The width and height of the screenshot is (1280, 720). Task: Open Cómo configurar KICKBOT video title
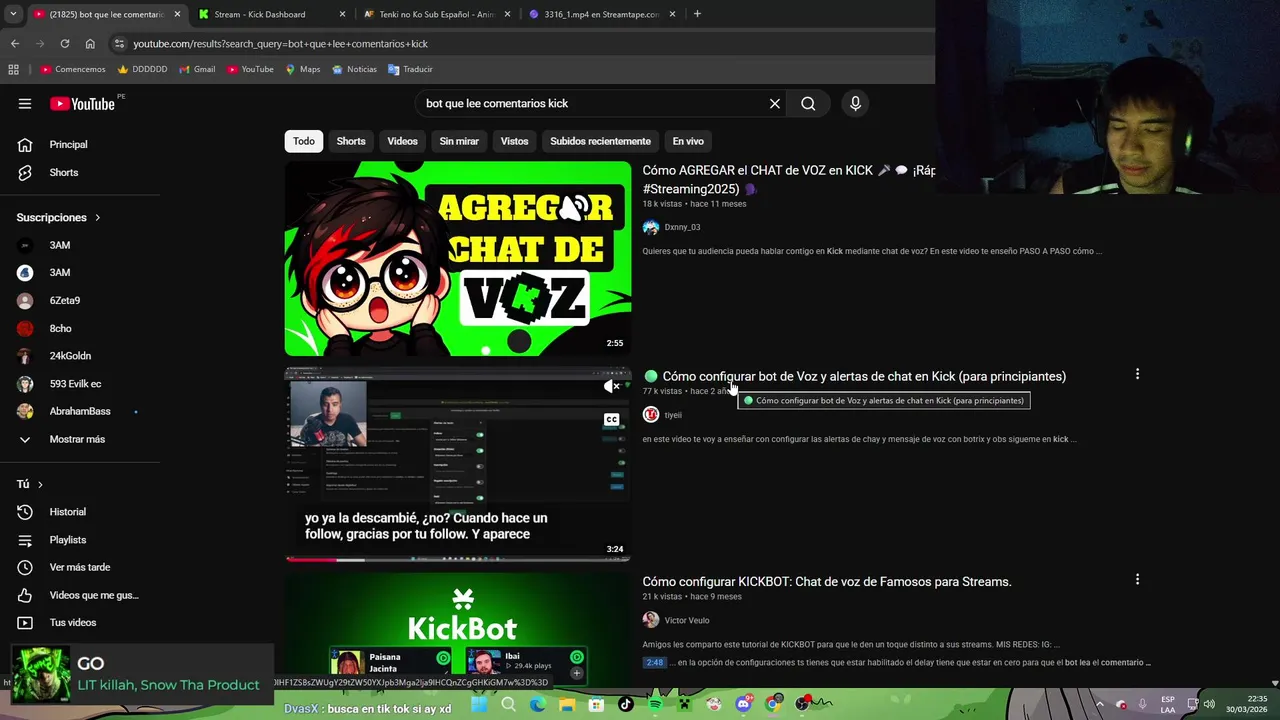click(827, 581)
